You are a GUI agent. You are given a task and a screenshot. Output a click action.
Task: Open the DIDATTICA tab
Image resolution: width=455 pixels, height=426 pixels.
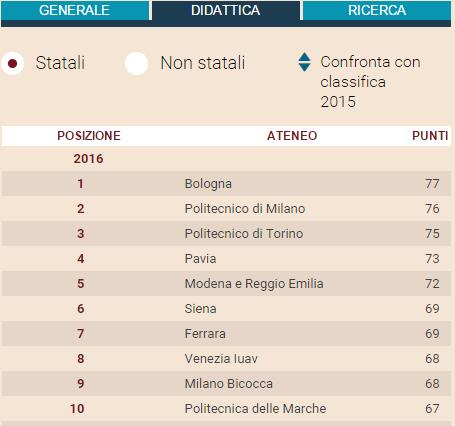click(226, 10)
